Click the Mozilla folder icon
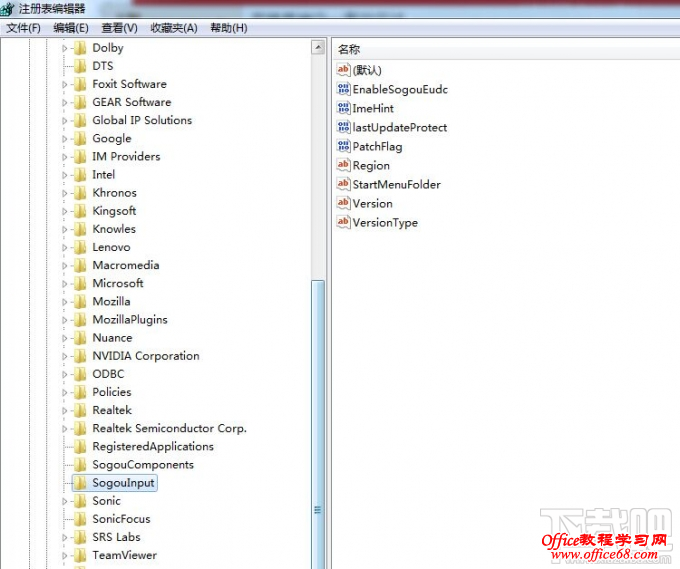Viewport: 680px width, 569px height. (x=80, y=301)
